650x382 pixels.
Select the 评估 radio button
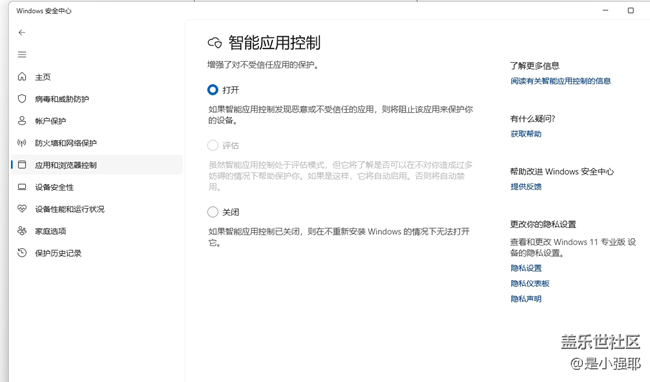click(x=213, y=145)
